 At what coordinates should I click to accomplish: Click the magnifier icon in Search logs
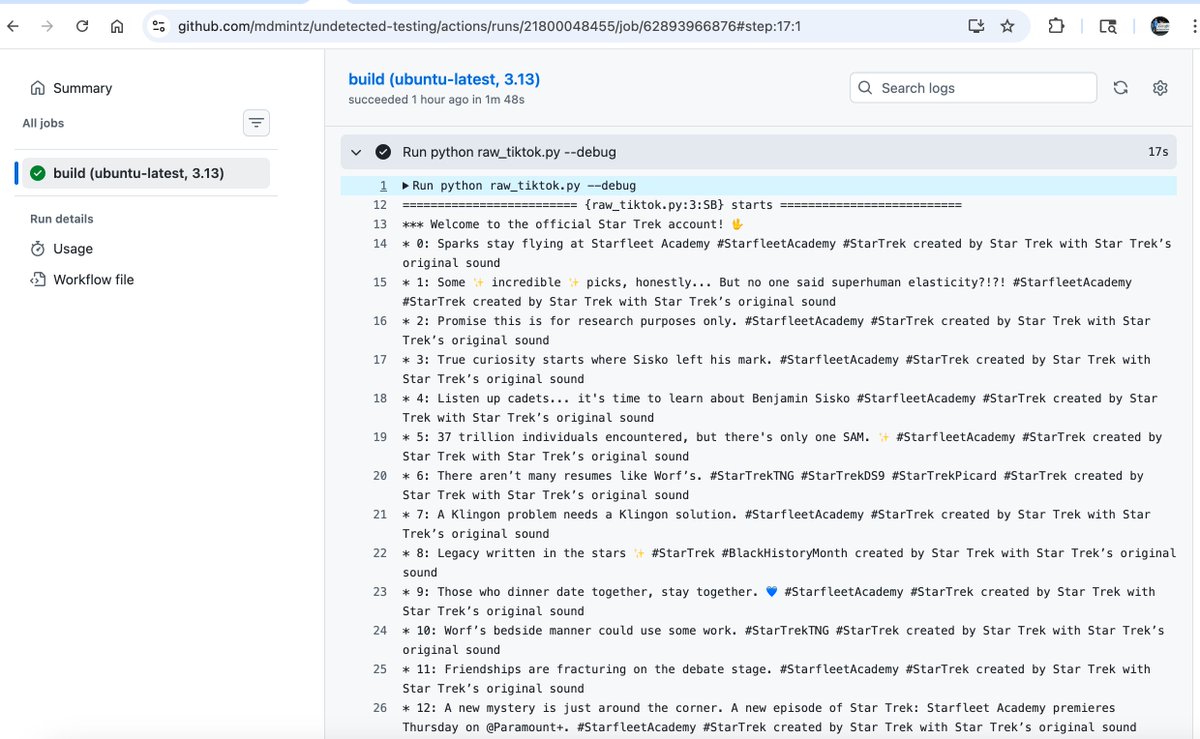click(x=866, y=88)
